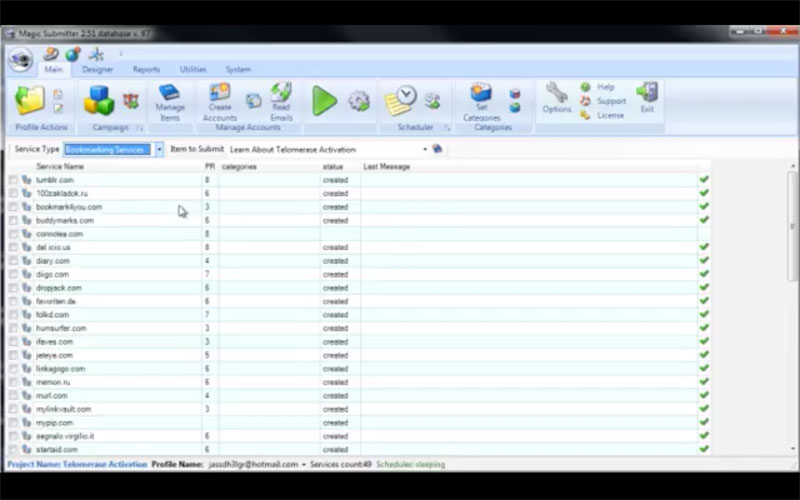800x500 pixels.
Task: Open quick access toolbar customize arrow
Action: point(121,54)
